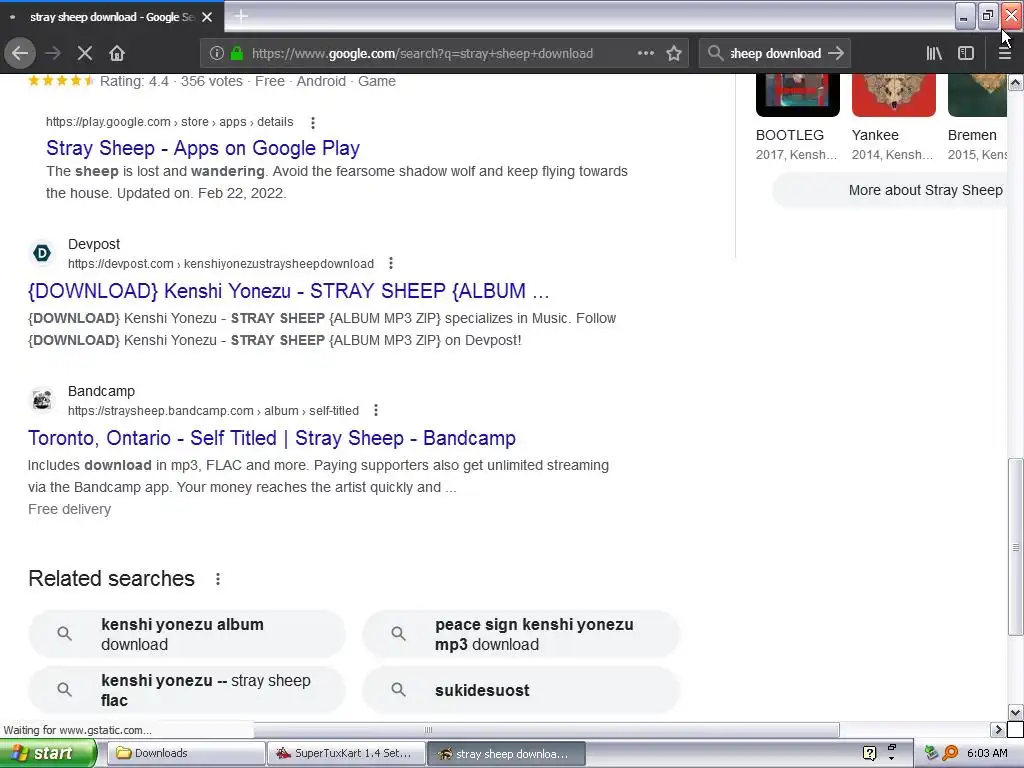Open a new tab with plus button
This screenshot has height=768, width=1024.
(241, 16)
